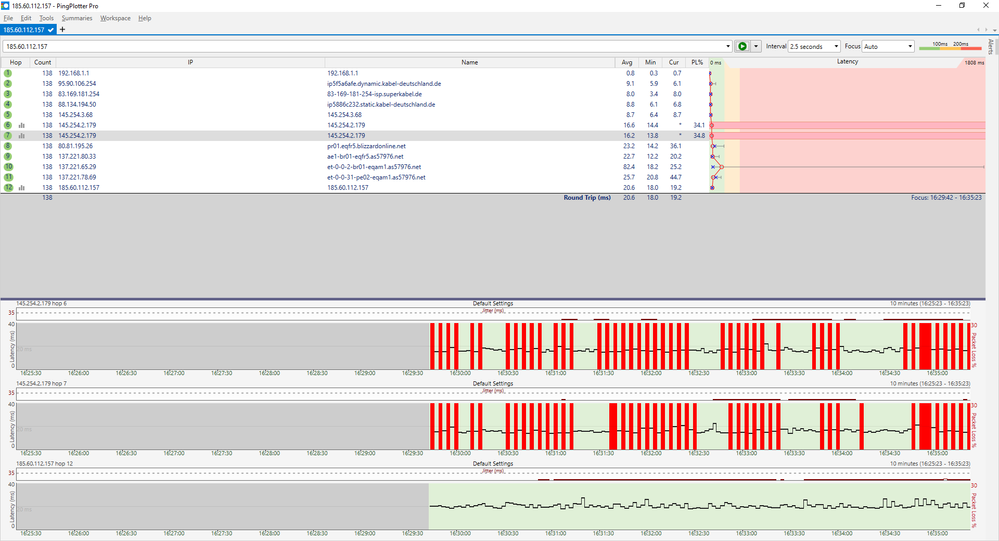Select the hop 8 green circle icon

pyautogui.click(x=8, y=146)
